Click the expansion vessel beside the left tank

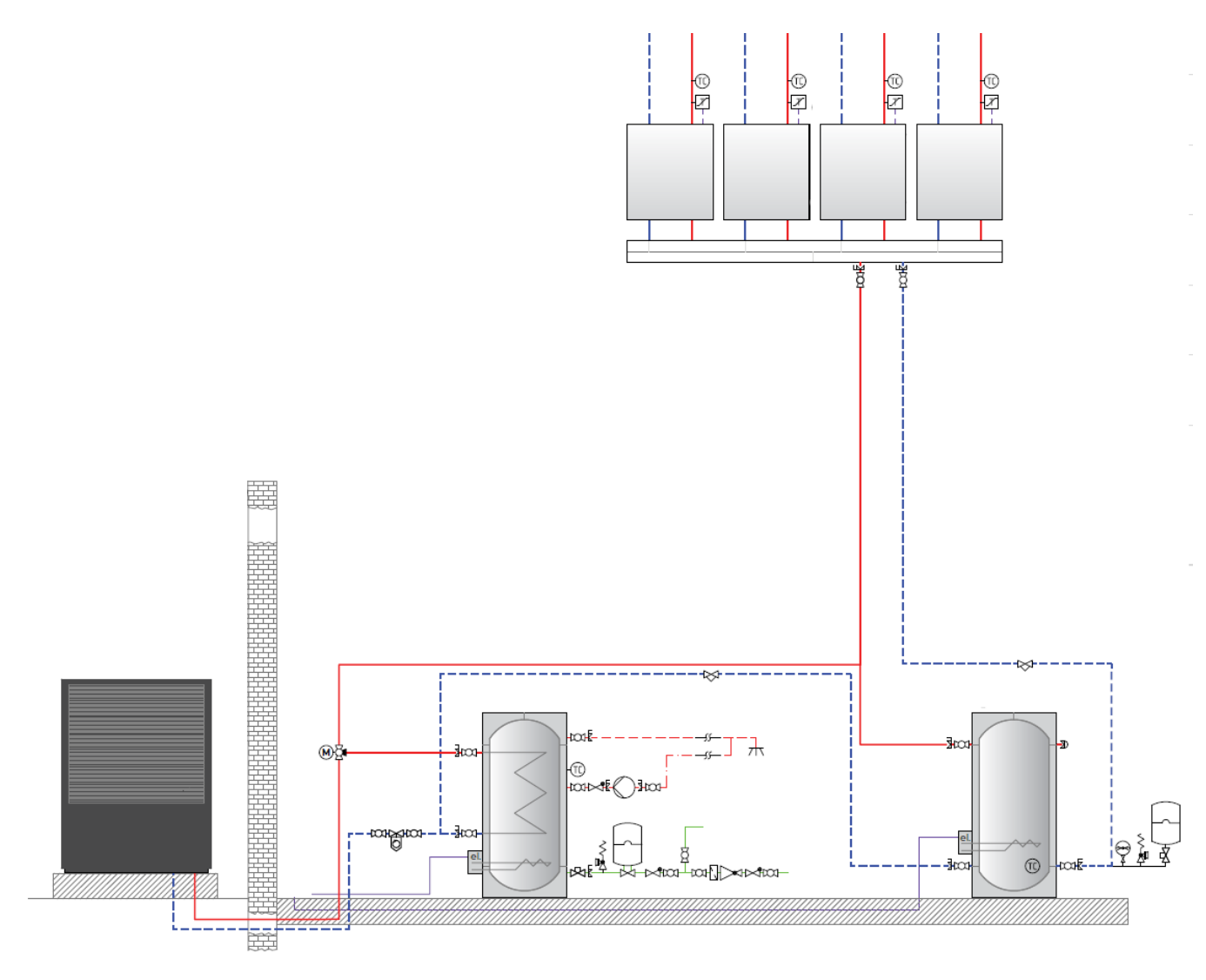[627, 844]
